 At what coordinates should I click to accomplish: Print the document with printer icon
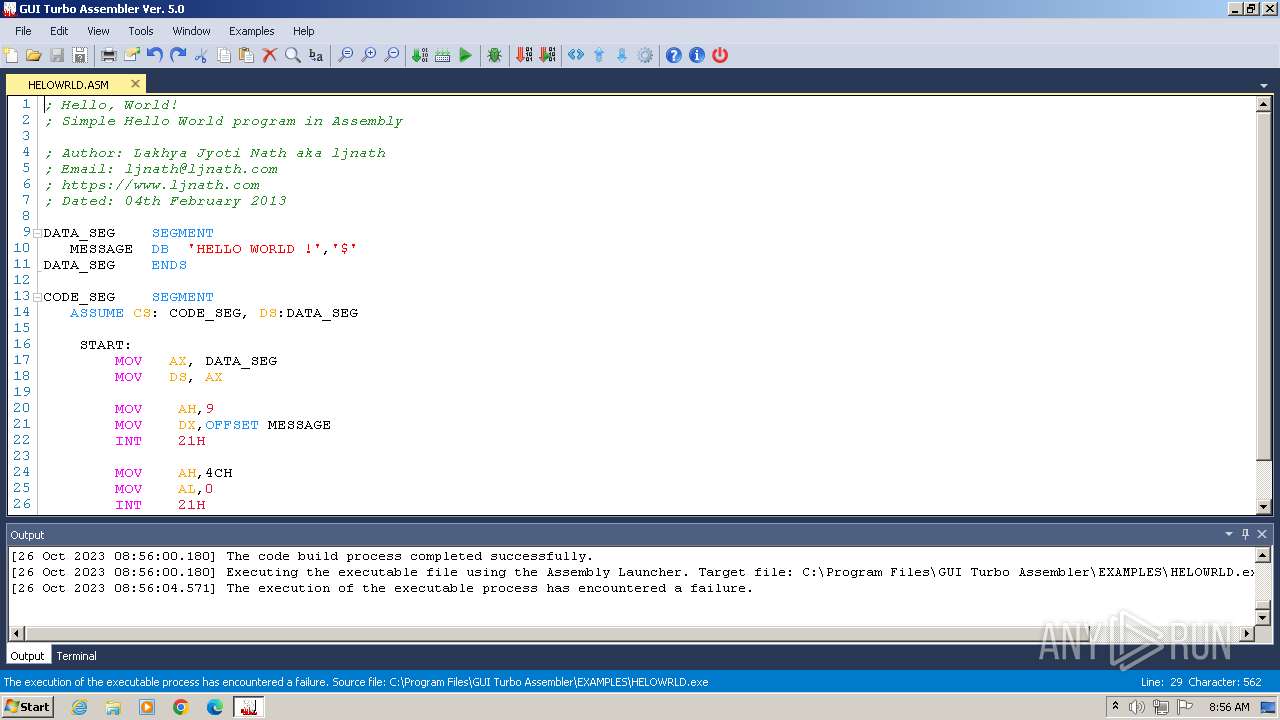coord(109,55)
